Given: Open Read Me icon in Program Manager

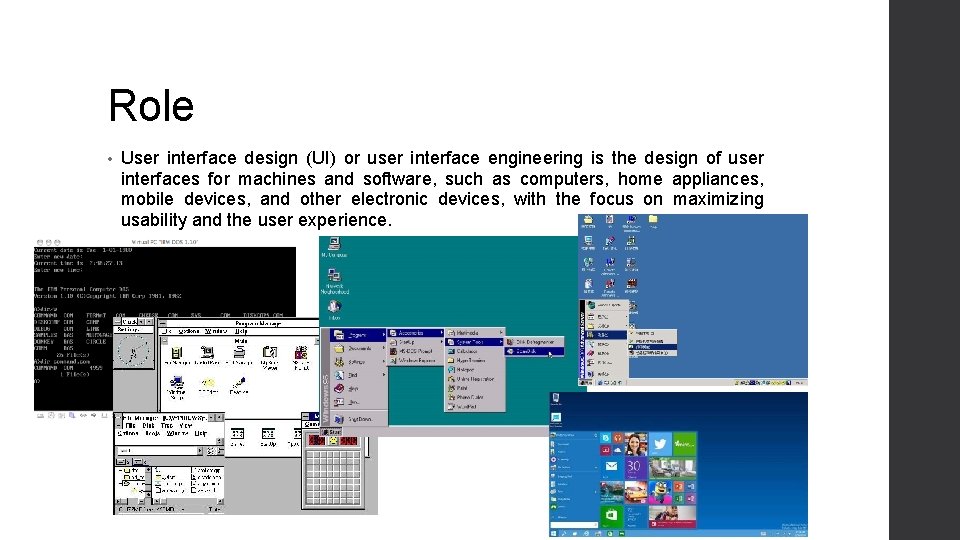Looking at the screenshot, I should (x=239, y=386).
